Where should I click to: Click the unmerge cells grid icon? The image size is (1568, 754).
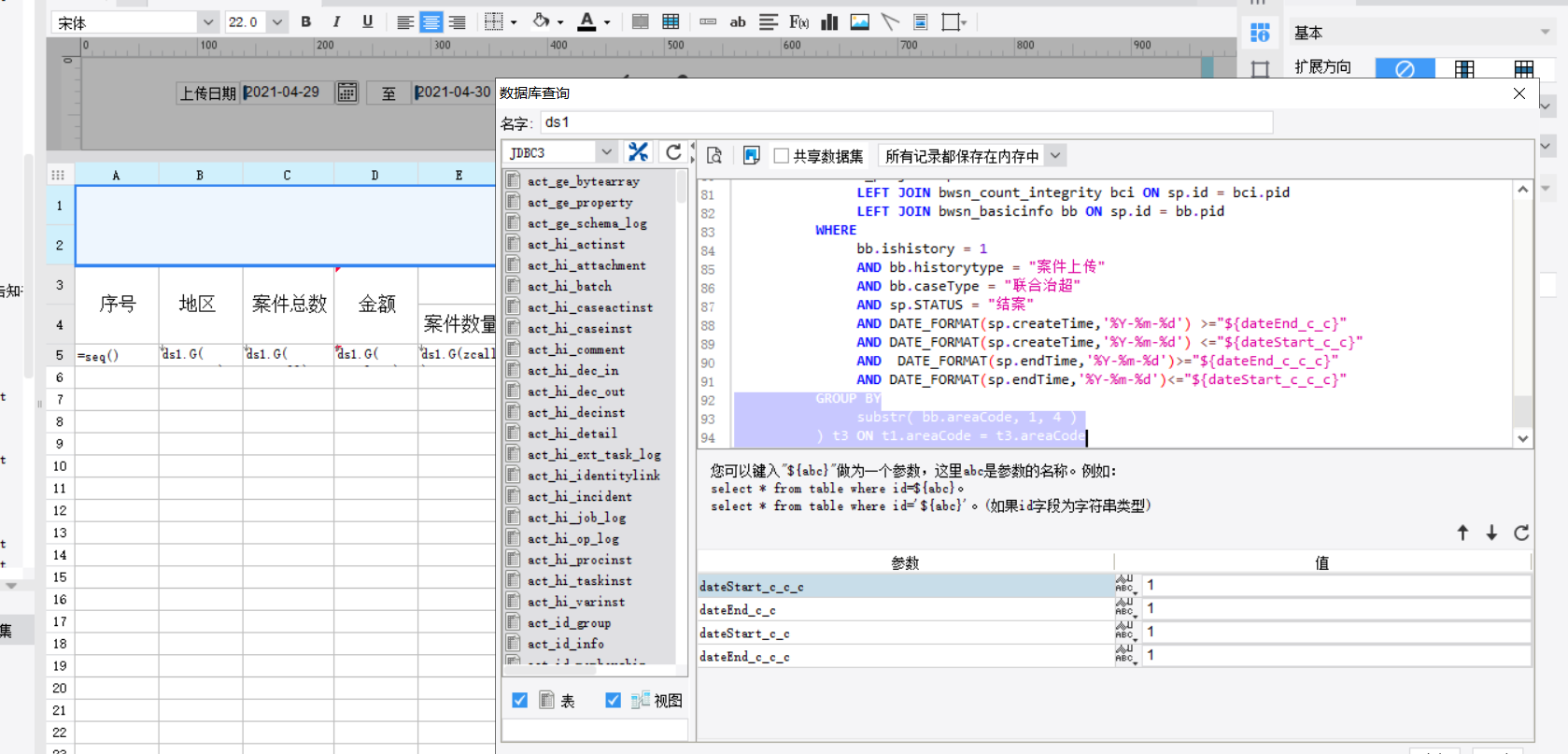671,21
